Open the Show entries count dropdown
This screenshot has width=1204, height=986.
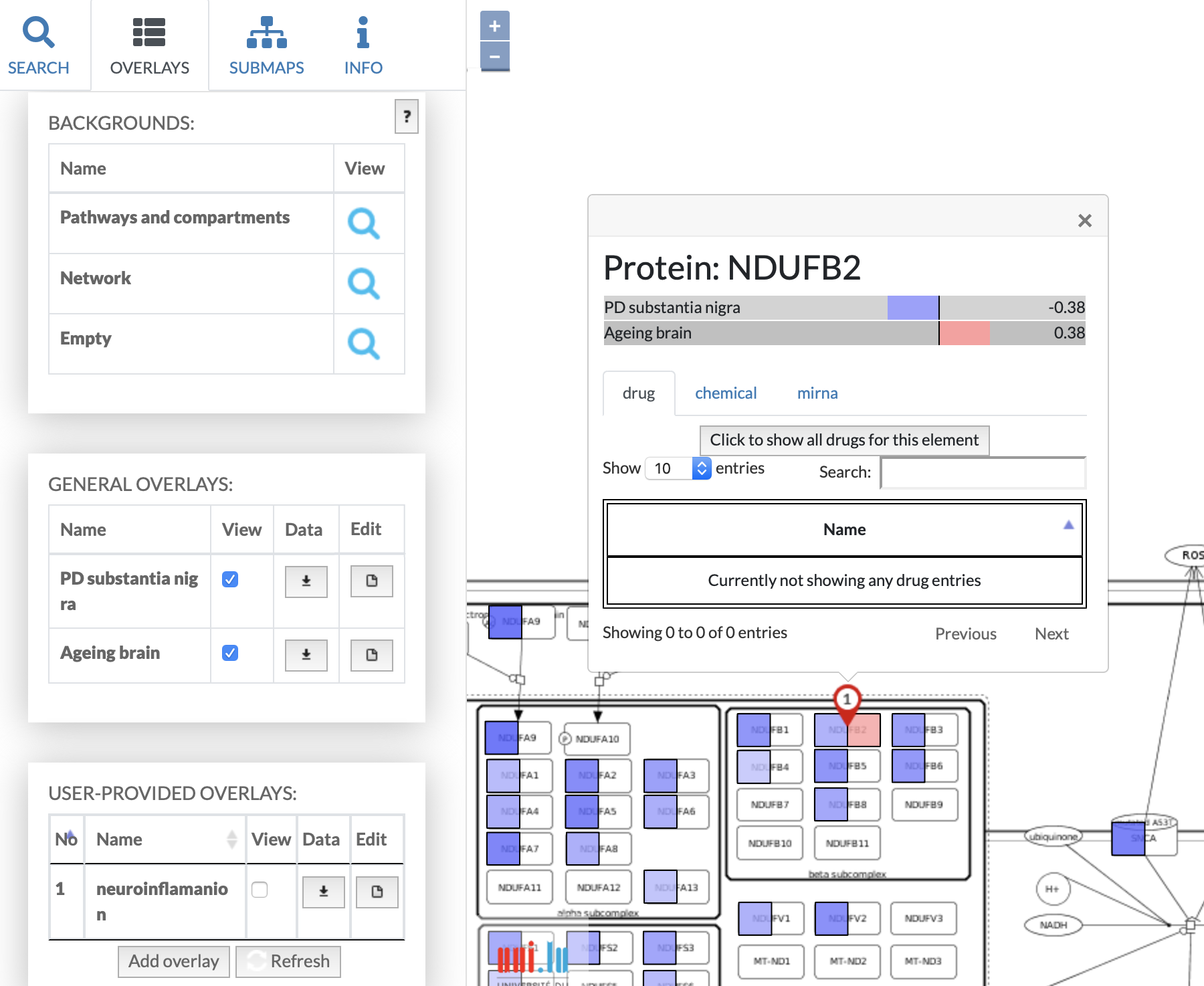click(677, 468)
